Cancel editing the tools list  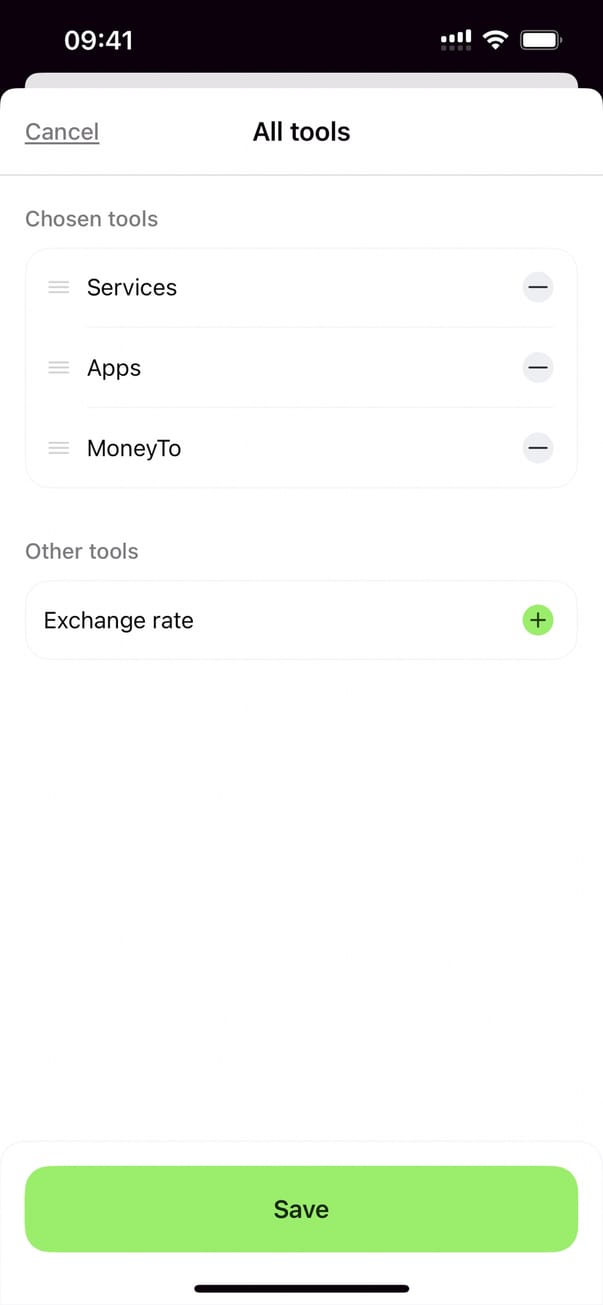(x=62, y=132)
